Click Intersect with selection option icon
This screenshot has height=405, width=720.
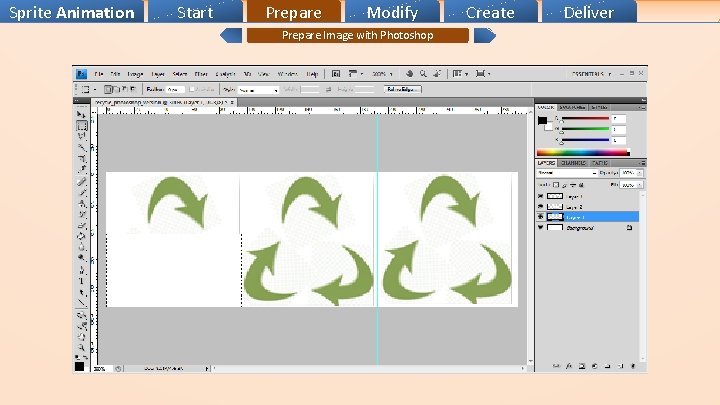point(133,90)
